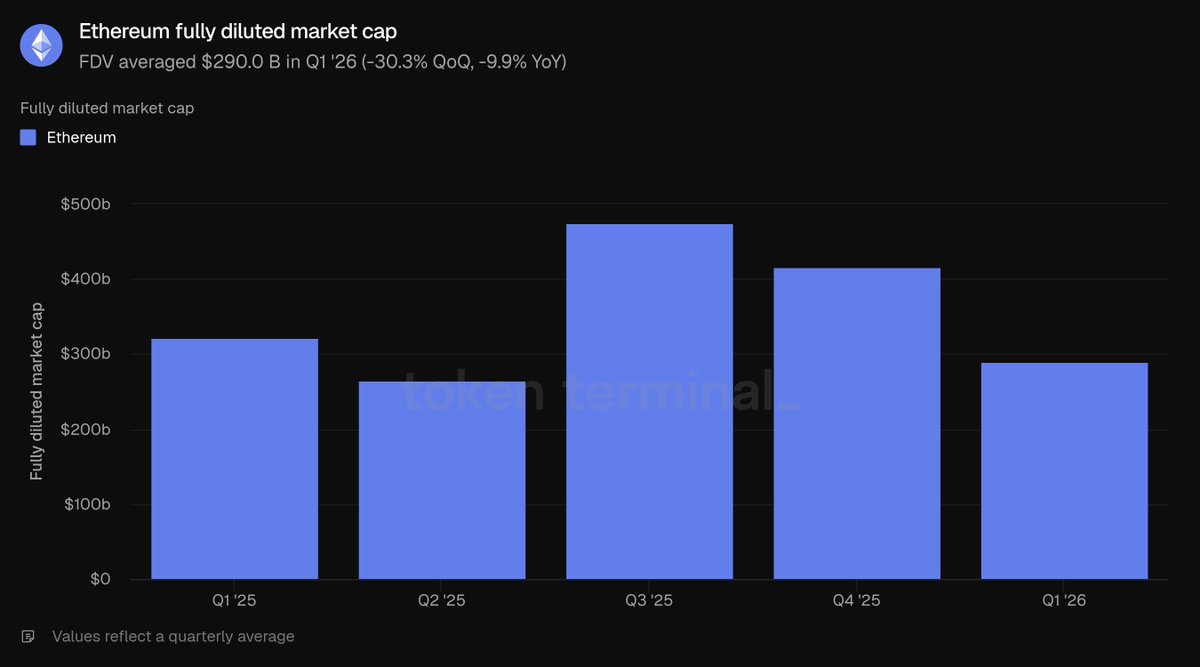
Task: Click the note icon beside quarterly average text
Action: click(x=28, y=636)
